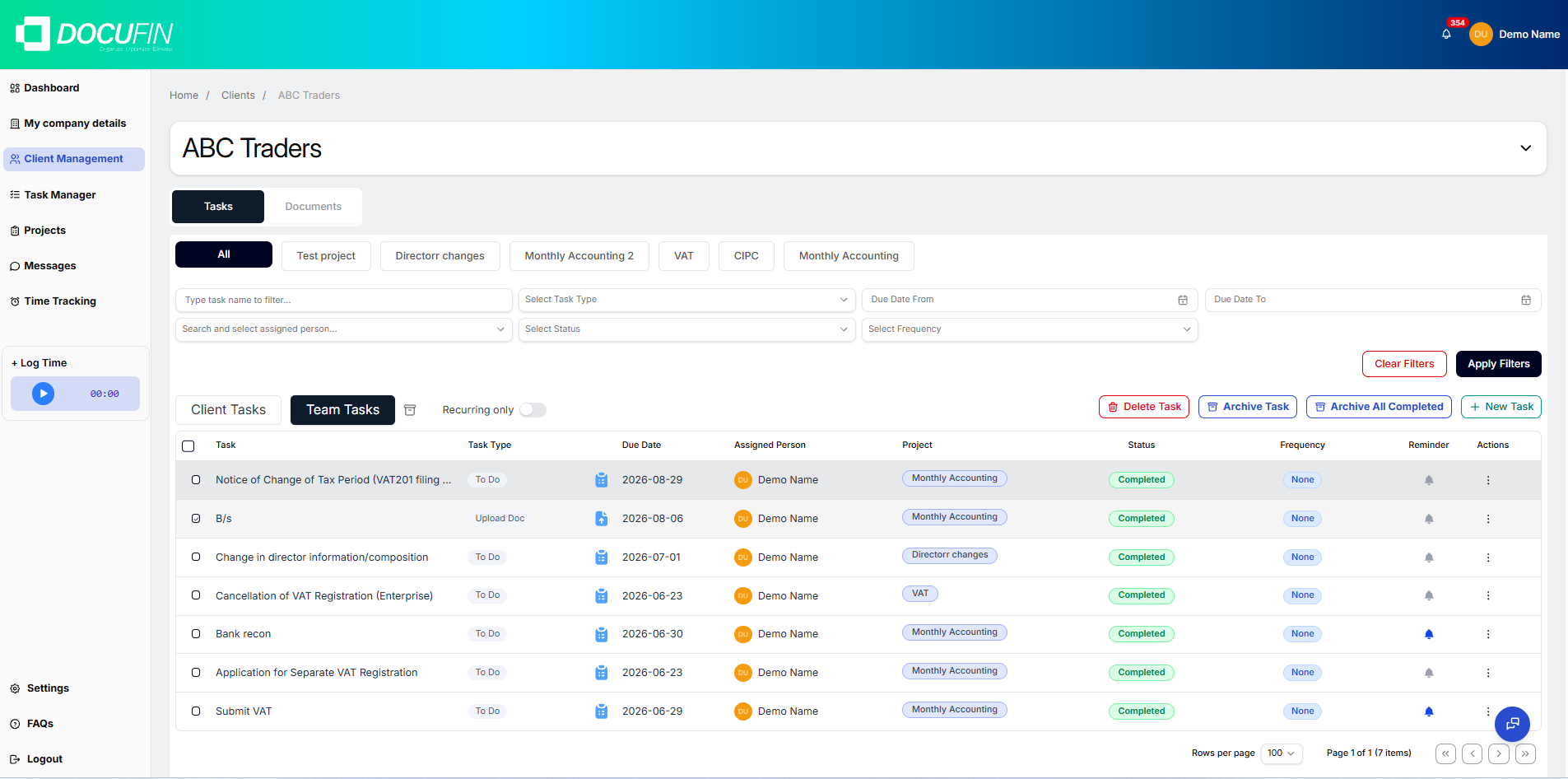Open calendar icon in Due Date To

(x=1526, y=301)
